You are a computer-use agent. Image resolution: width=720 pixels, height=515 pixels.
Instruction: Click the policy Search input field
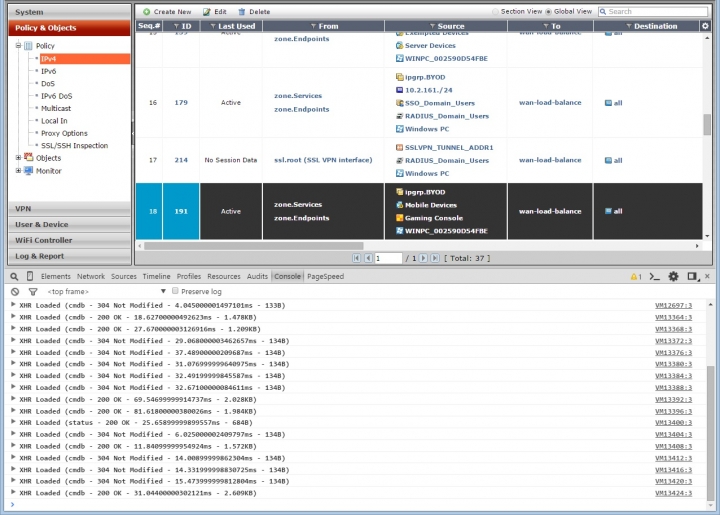point(653,11)
